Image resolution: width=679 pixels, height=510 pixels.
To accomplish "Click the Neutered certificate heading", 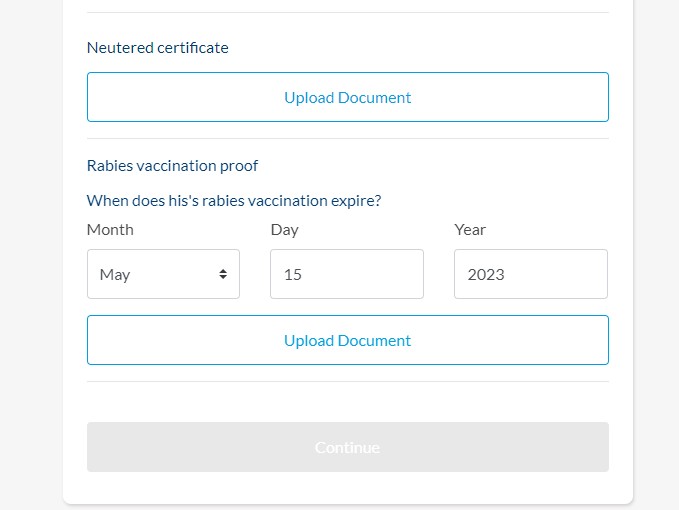I will point(158,48).
